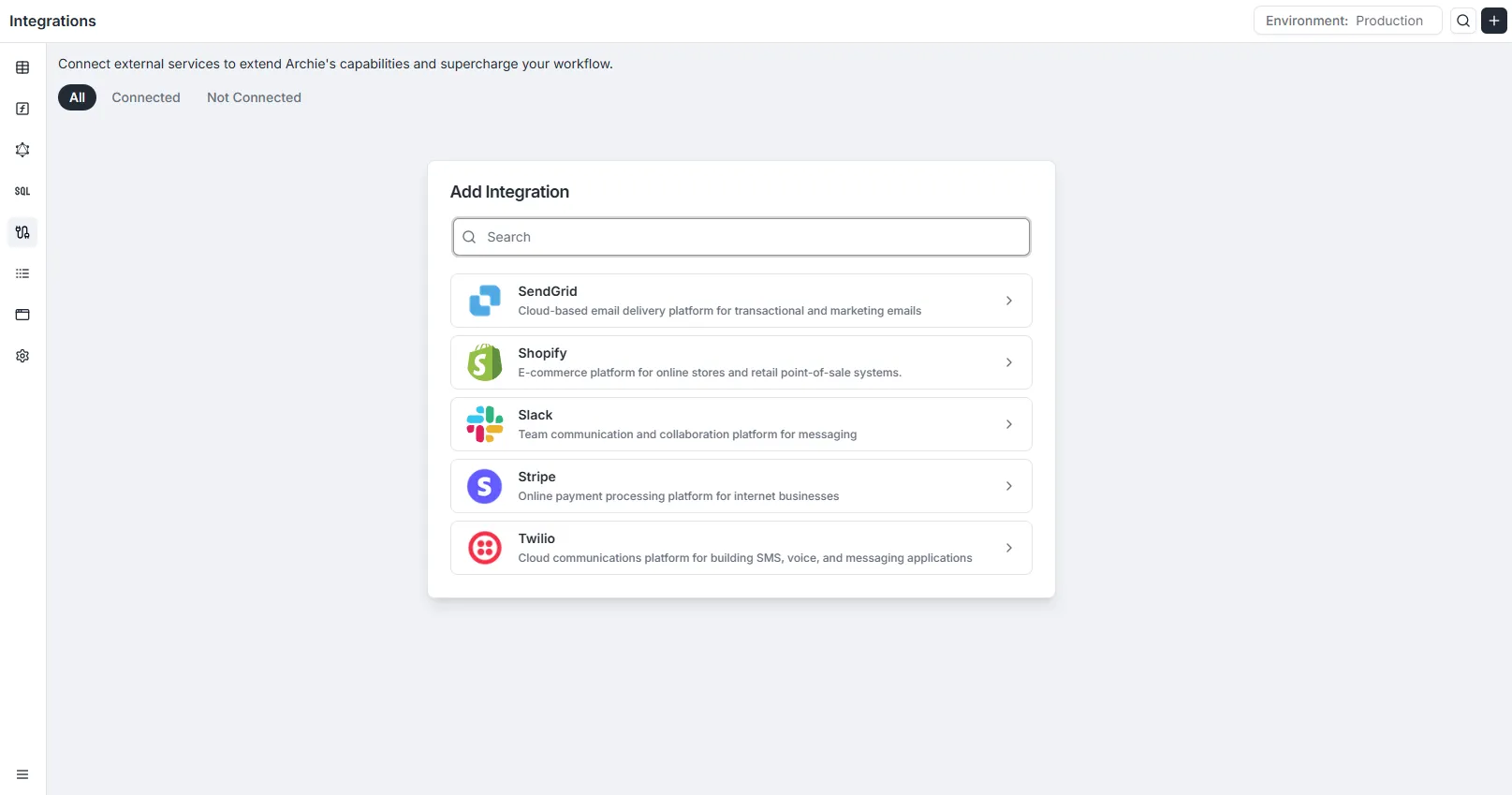
Task: Open the list view panel in the sidebar
Action: (x=22, y=273)
